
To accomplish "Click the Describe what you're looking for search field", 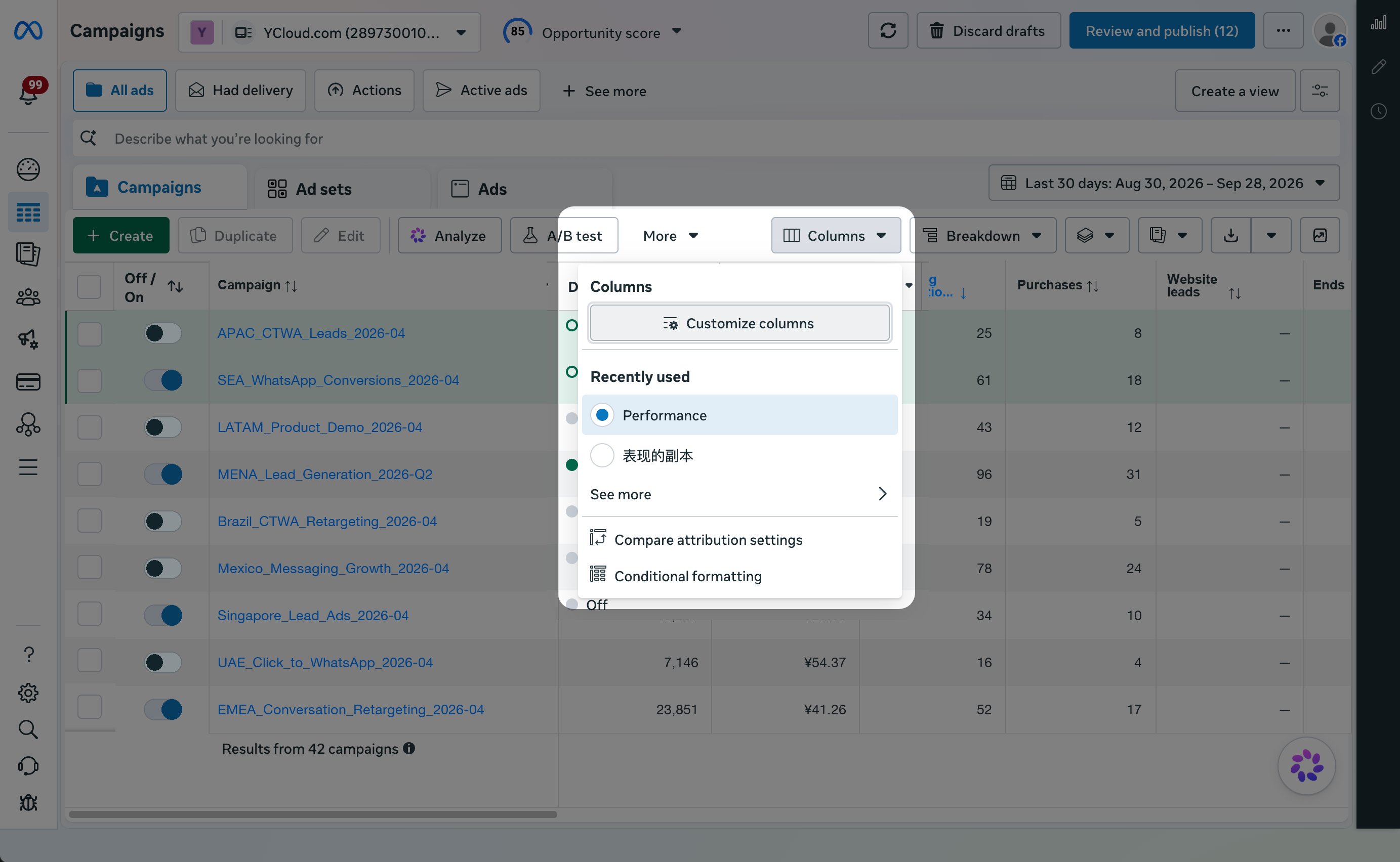I will [706, 138].
